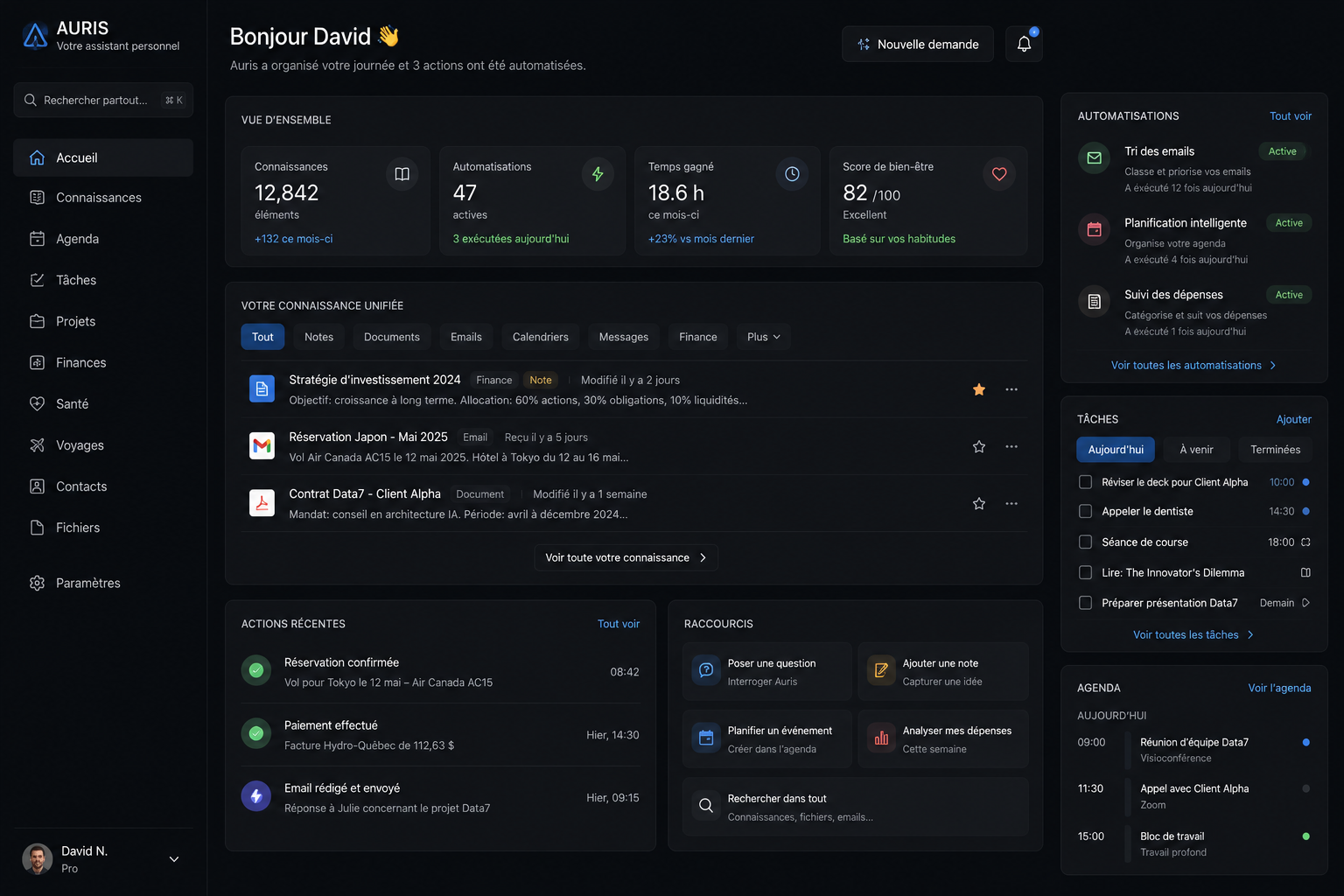Expand the Plus filter dropdown
The image size is (1344, 896).
pyautogui.click(x=763, y=337)
